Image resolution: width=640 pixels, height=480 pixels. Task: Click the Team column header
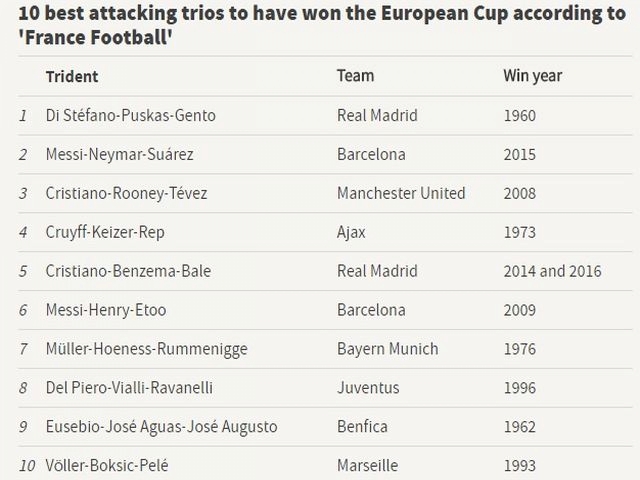click(355, 76)
